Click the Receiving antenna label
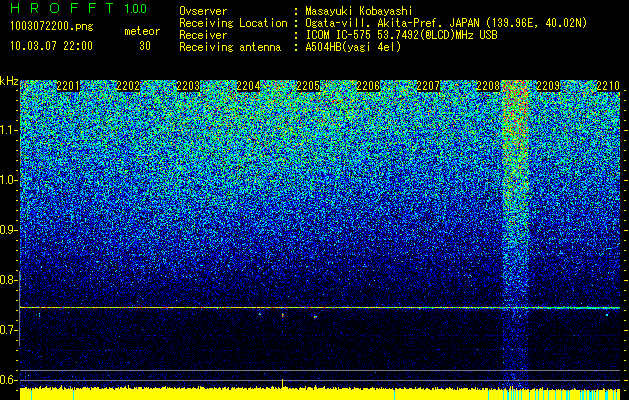Screen dimensions: 629x400 230,47
